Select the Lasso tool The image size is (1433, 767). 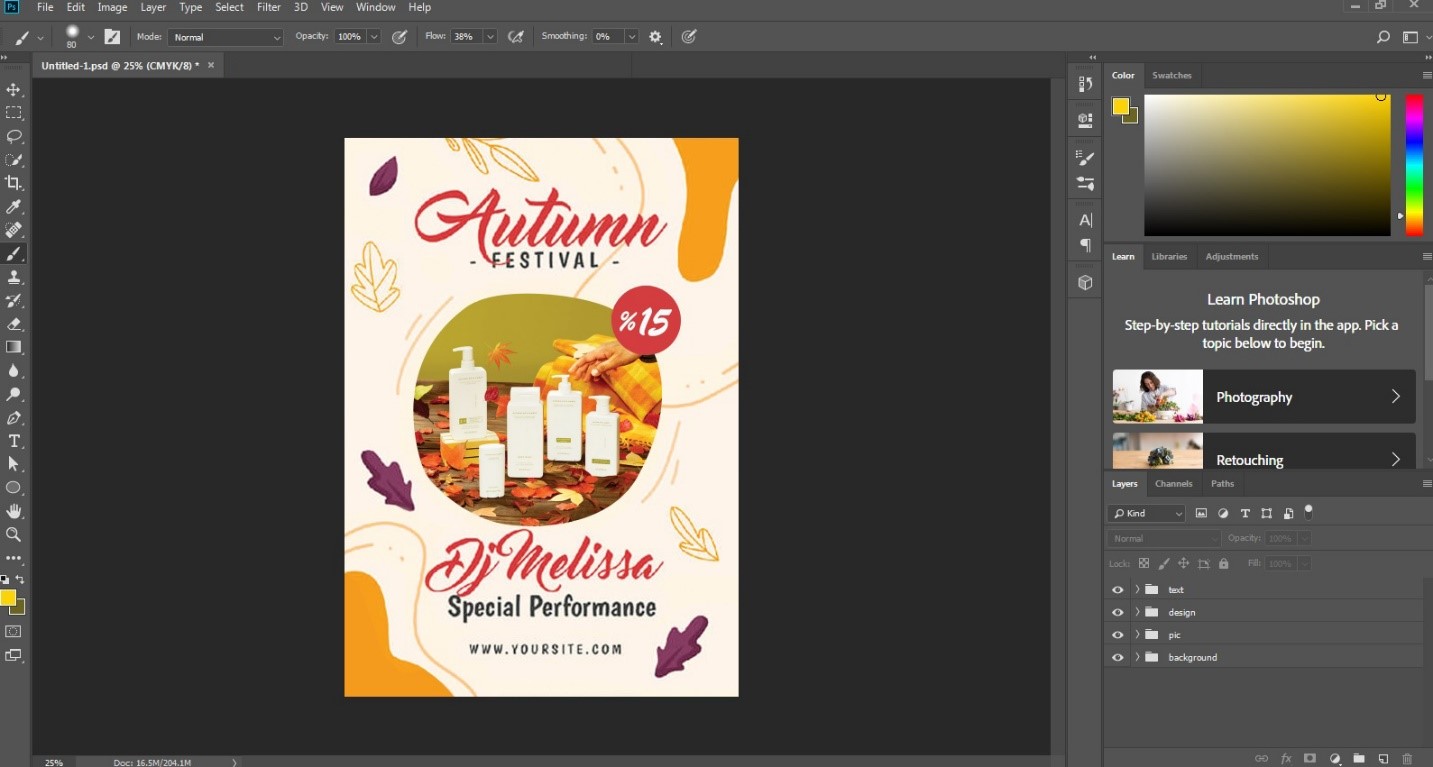coord(14,136)
